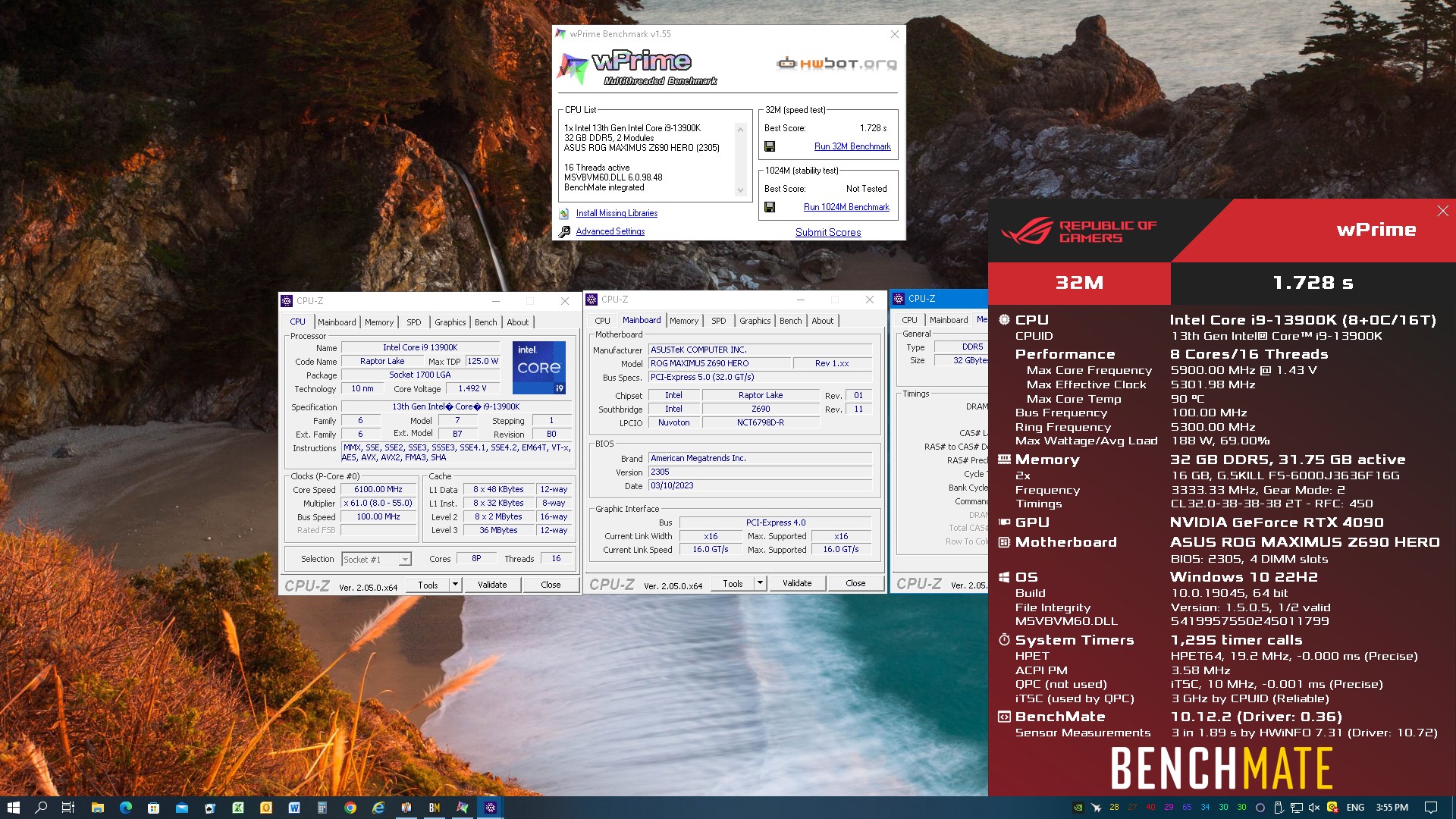Open Calculator from the taskbar
This screenshot has width=1456, height=819.
point(322,808)
